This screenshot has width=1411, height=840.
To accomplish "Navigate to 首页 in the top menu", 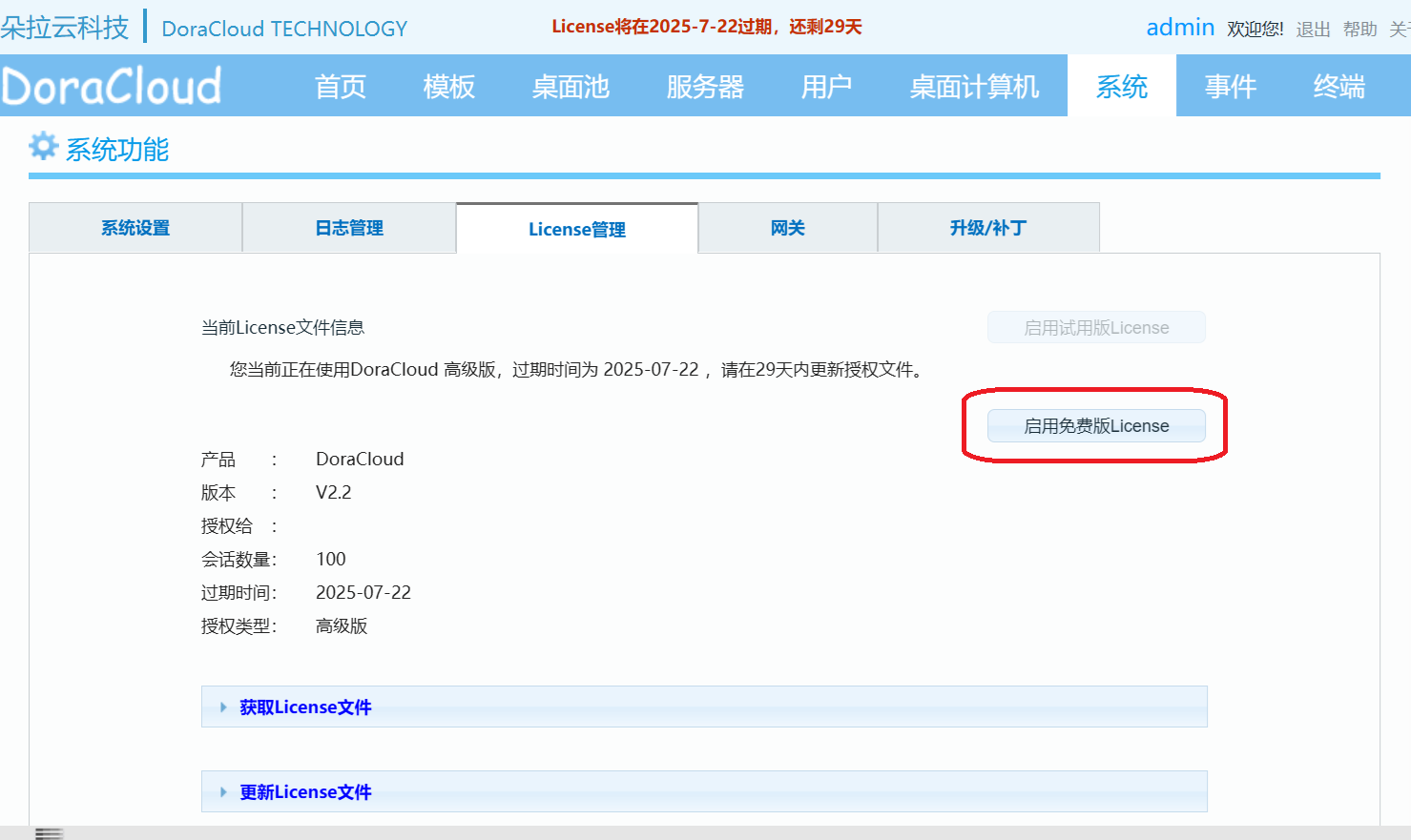I will pos(340,85).
